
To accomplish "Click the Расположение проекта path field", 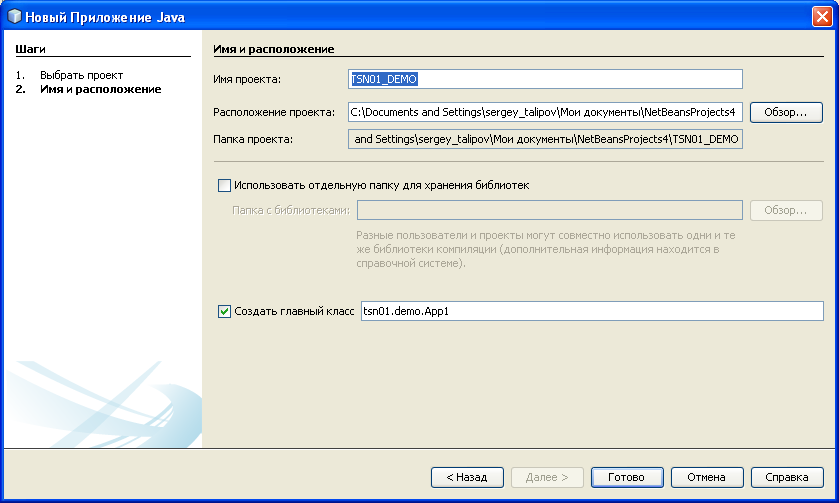I will [x=545, y=112].
